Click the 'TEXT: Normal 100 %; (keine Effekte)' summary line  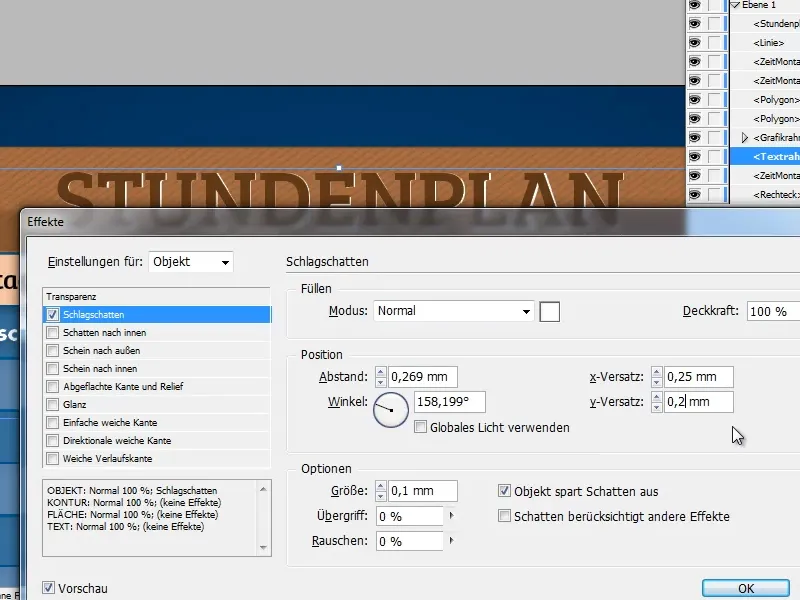(126, 527)
